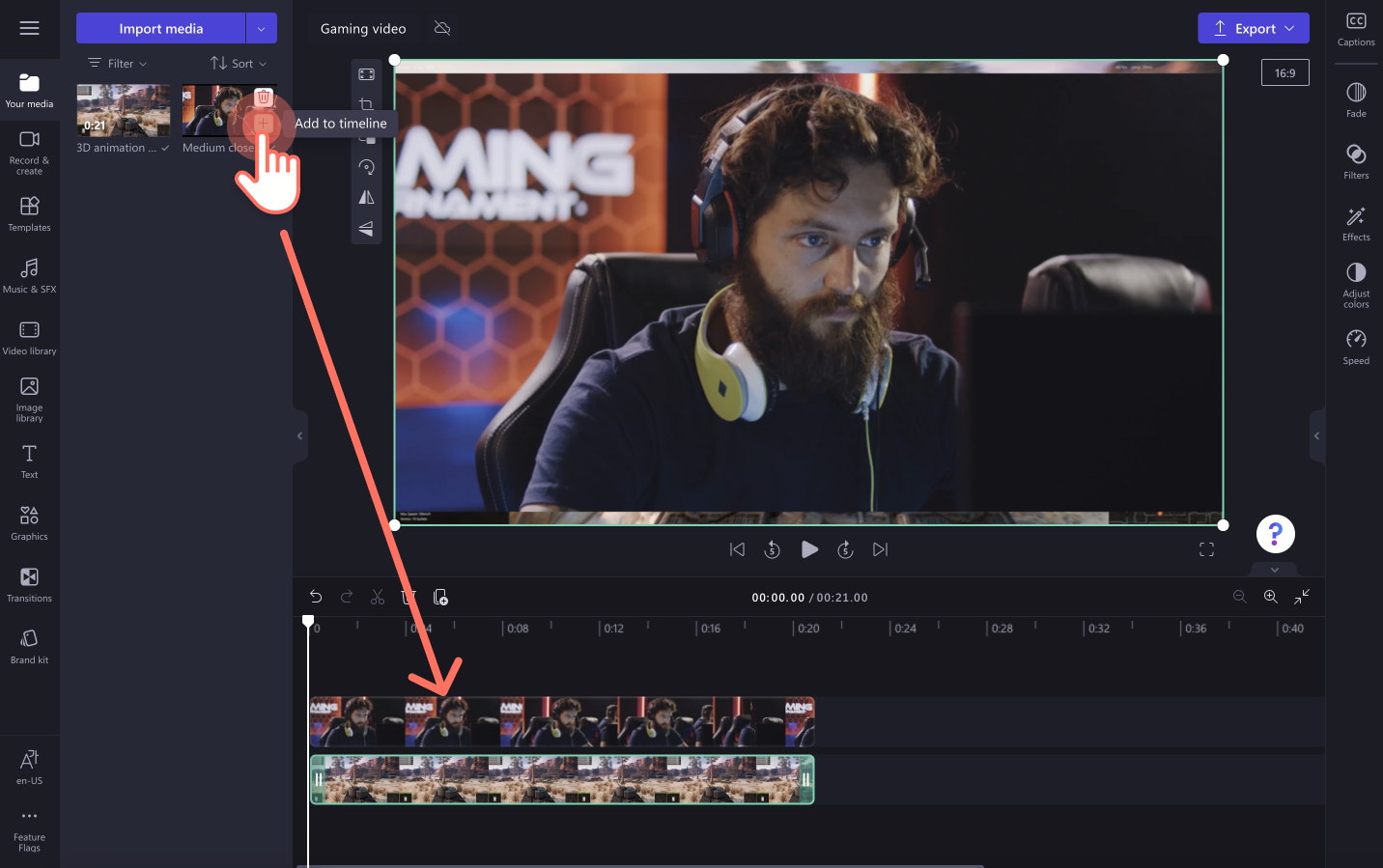Enter fullscreen preview
Viewport: 1383px width, 868px height.
pyautogui.click(x=1206, y=549)
